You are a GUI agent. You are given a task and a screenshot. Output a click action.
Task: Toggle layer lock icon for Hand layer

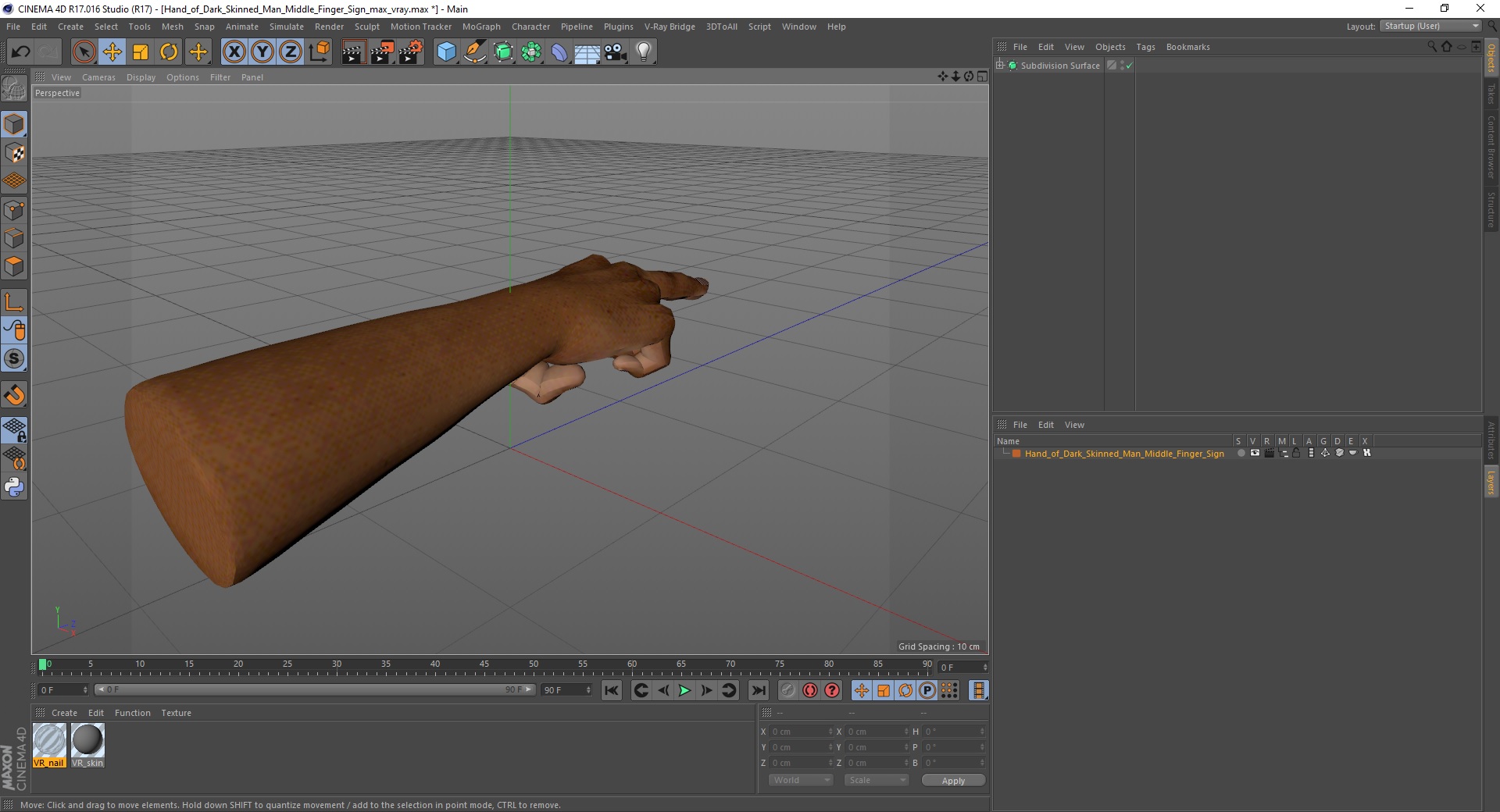(1296, 453)
